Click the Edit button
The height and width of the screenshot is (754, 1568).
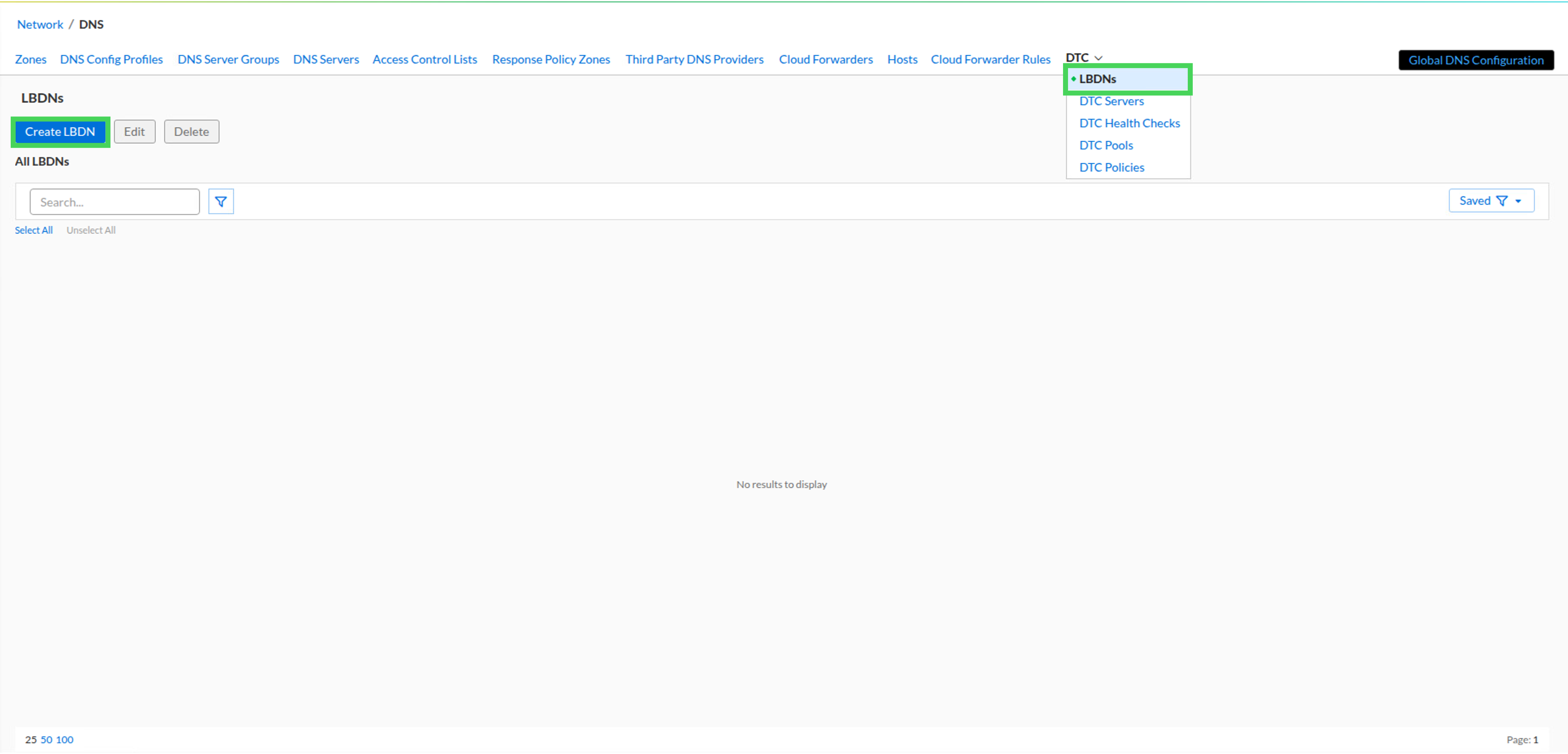tap(134, 131)
